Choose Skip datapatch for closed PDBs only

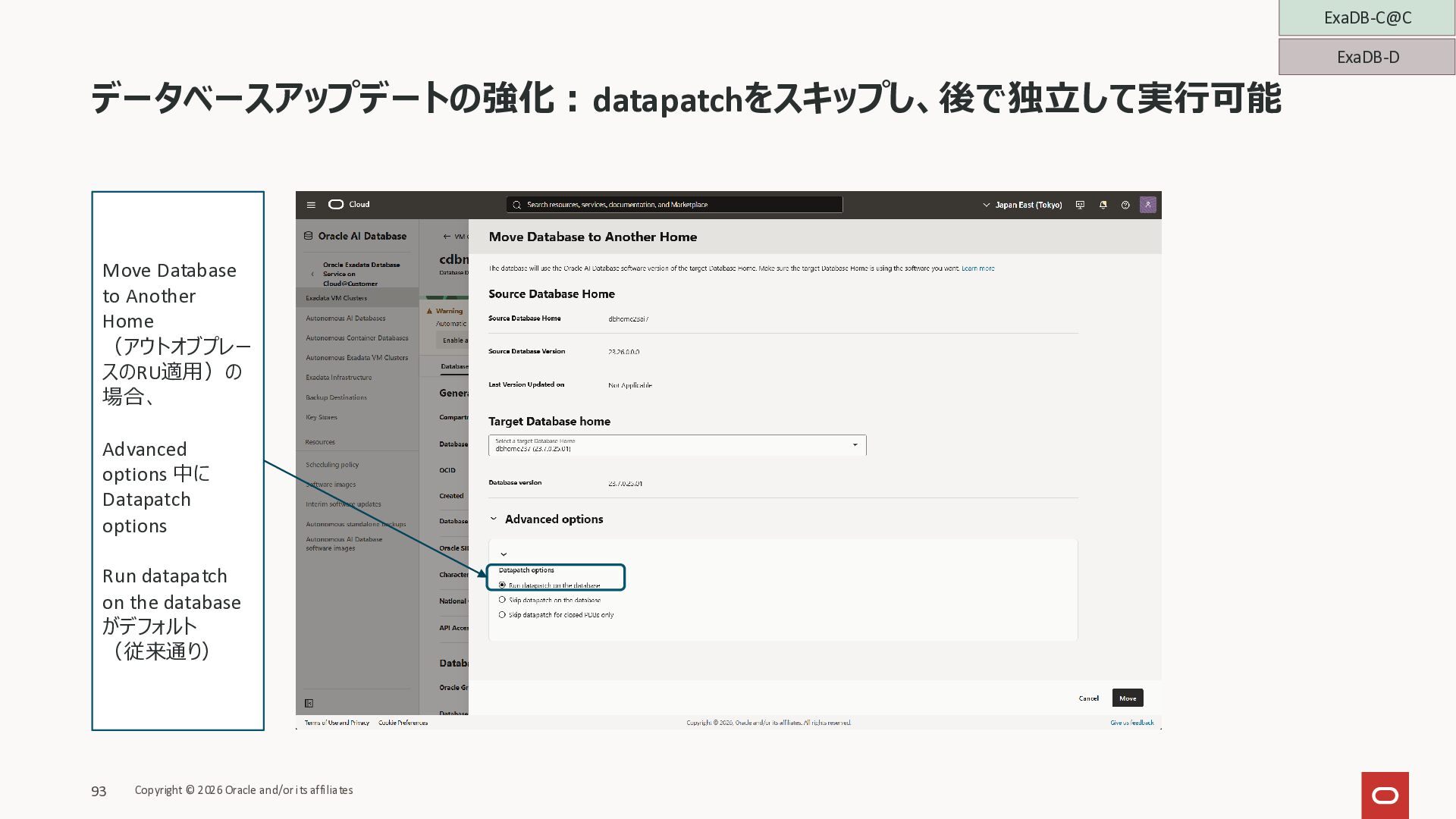pos(502,615)
